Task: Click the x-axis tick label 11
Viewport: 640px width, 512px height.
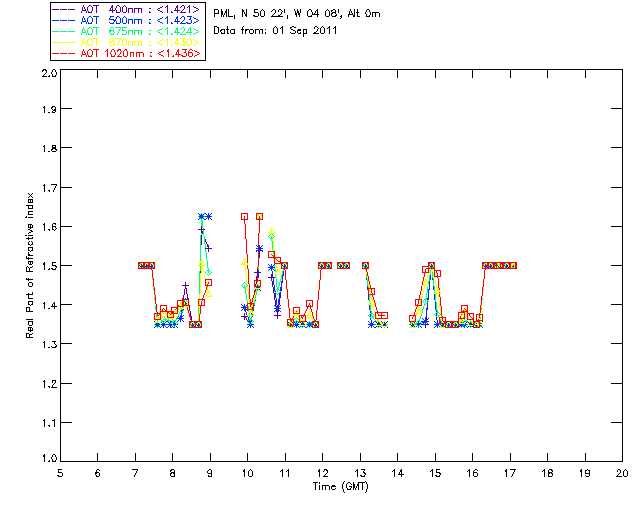Action: pyautogui.click(x=285, y=473)
